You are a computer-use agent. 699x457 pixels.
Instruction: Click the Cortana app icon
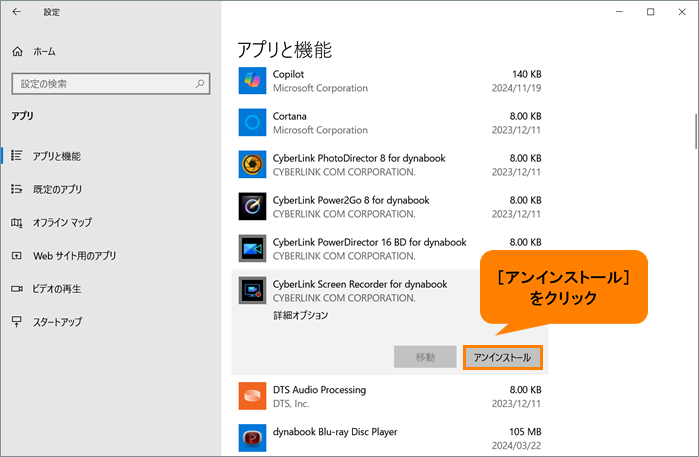(252, 123)
